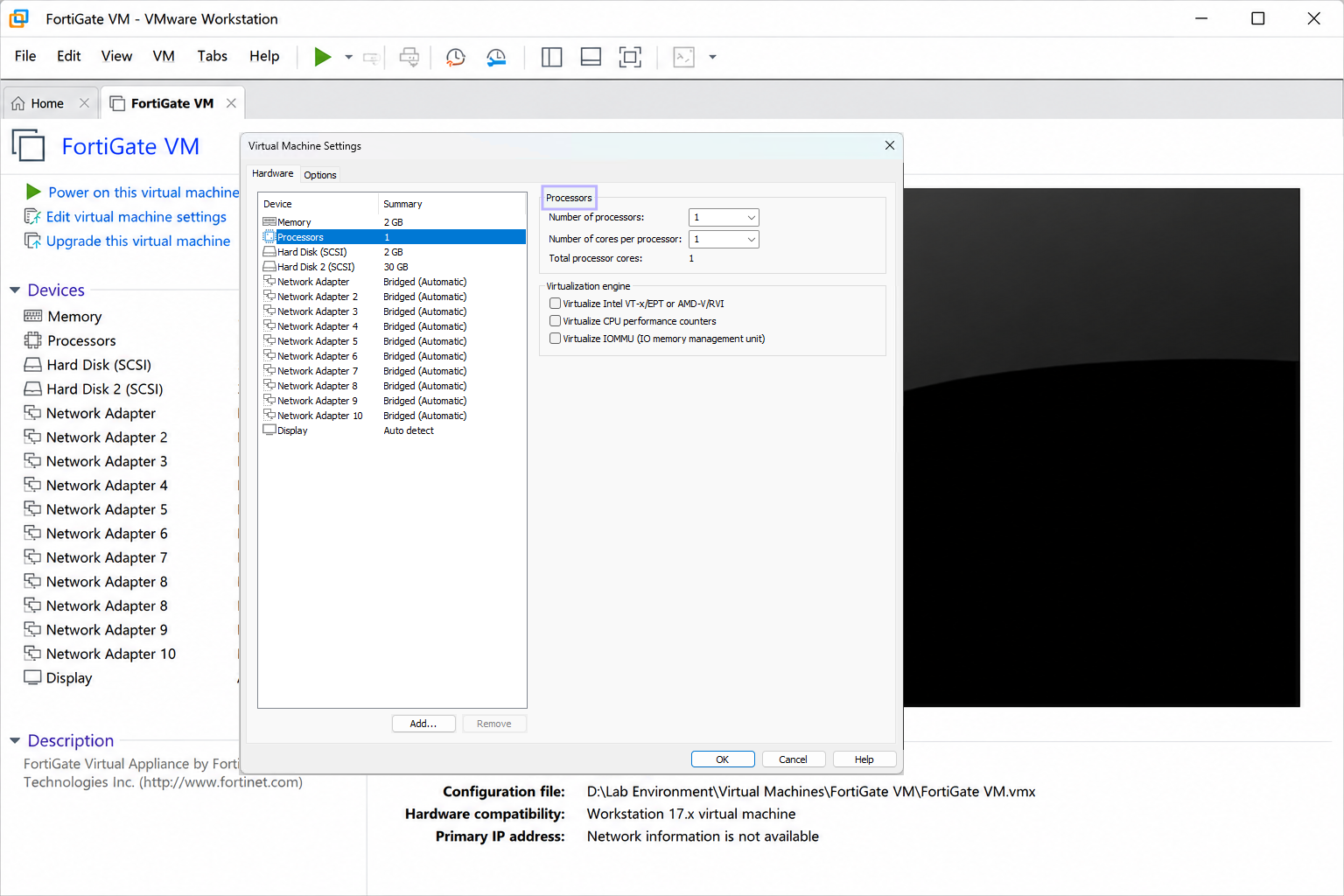Click Upgrade this virtual machine link
1344x896 pixels.
[138, 241]
